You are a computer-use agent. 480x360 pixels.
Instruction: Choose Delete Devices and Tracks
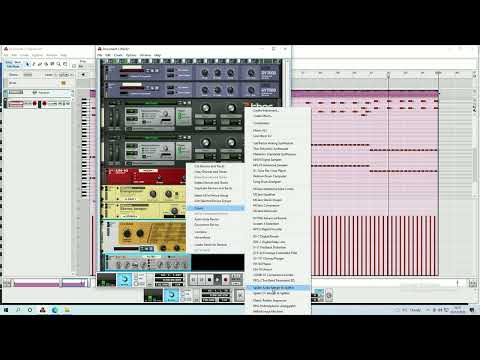coord(215,183)
